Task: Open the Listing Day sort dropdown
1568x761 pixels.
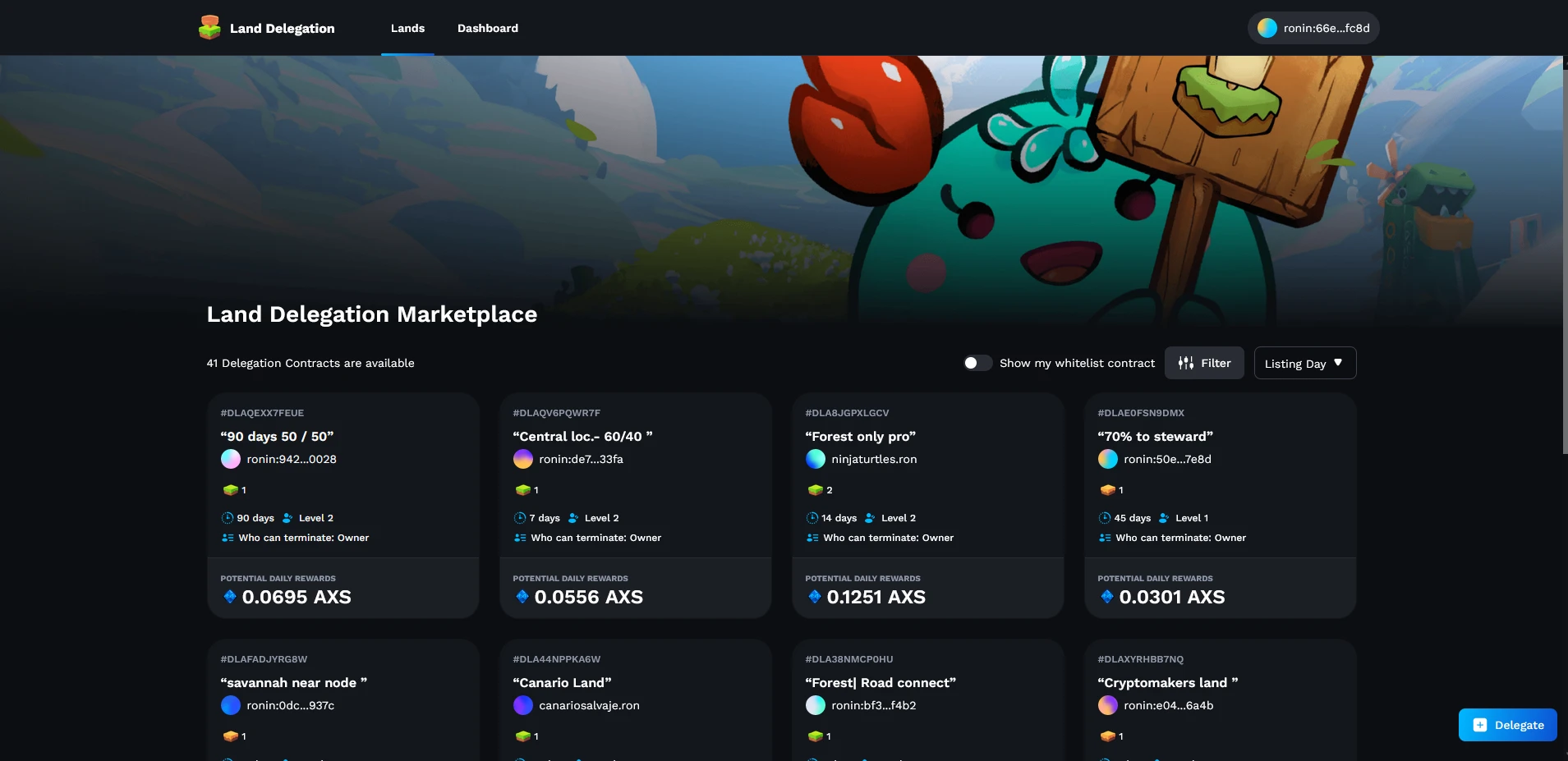Action: point(1295,363)
